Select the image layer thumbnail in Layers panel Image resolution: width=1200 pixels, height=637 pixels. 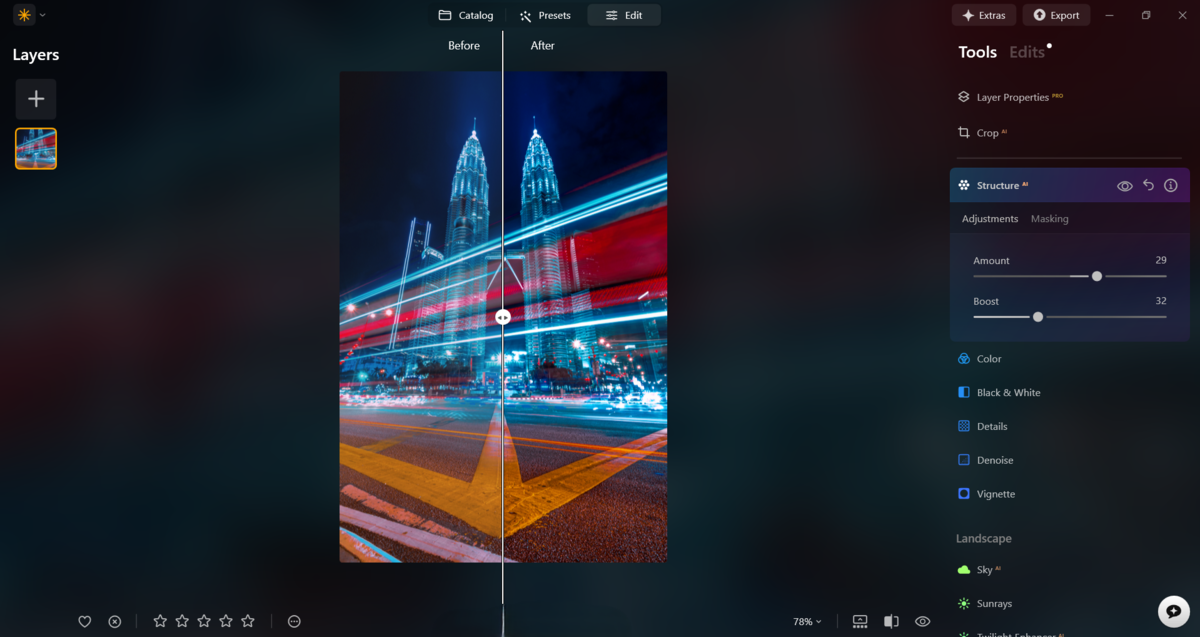pyautogui.click(x=35, y=148)
